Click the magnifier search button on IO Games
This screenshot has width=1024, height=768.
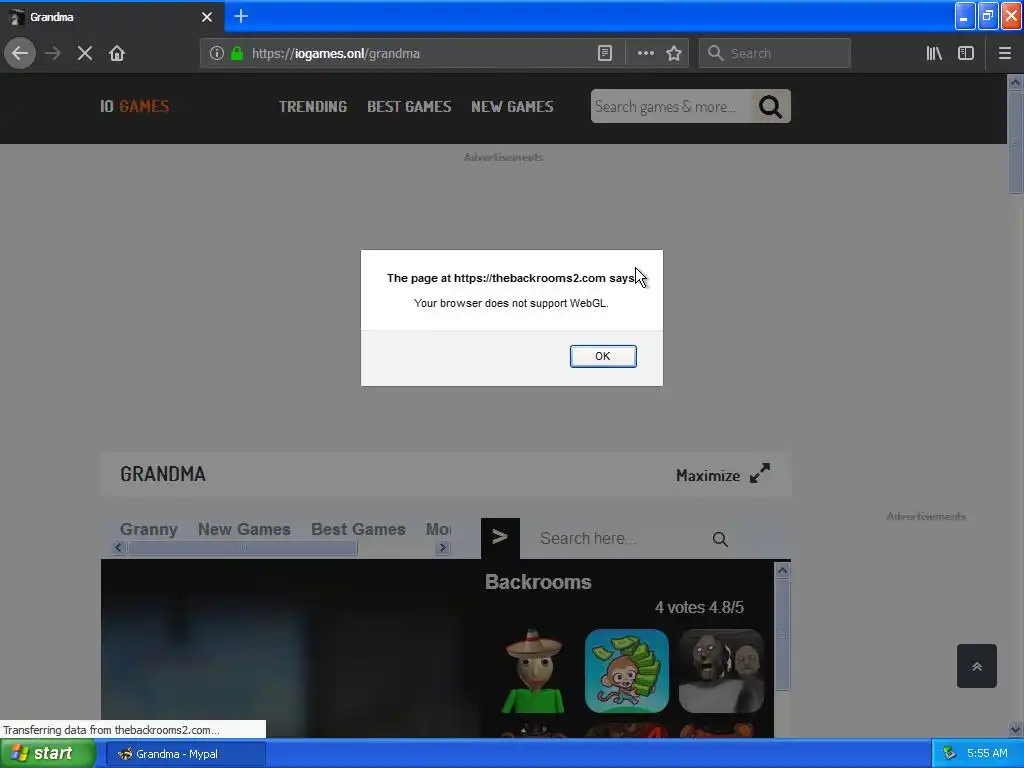771,106
